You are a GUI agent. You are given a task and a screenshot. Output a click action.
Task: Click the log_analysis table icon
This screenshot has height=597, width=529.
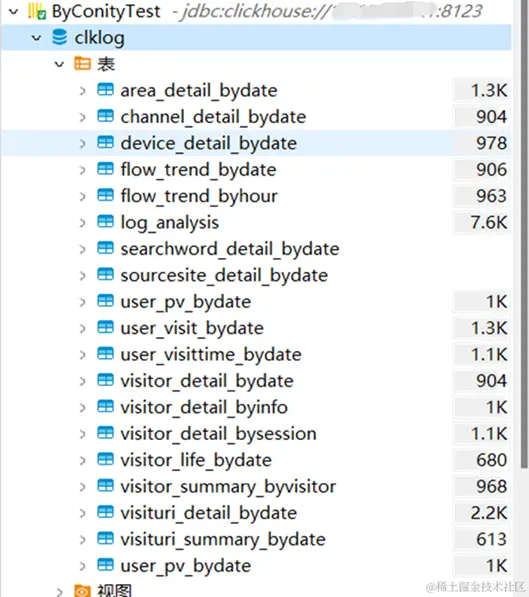105,222
